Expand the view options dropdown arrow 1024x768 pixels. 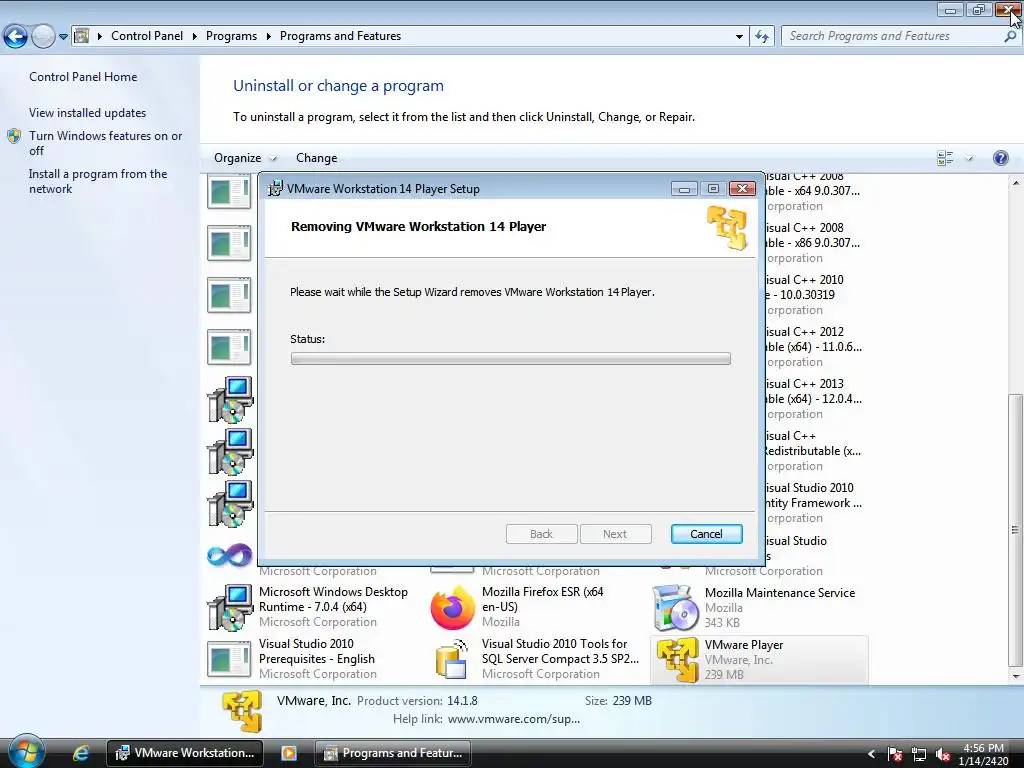point(969,159)
